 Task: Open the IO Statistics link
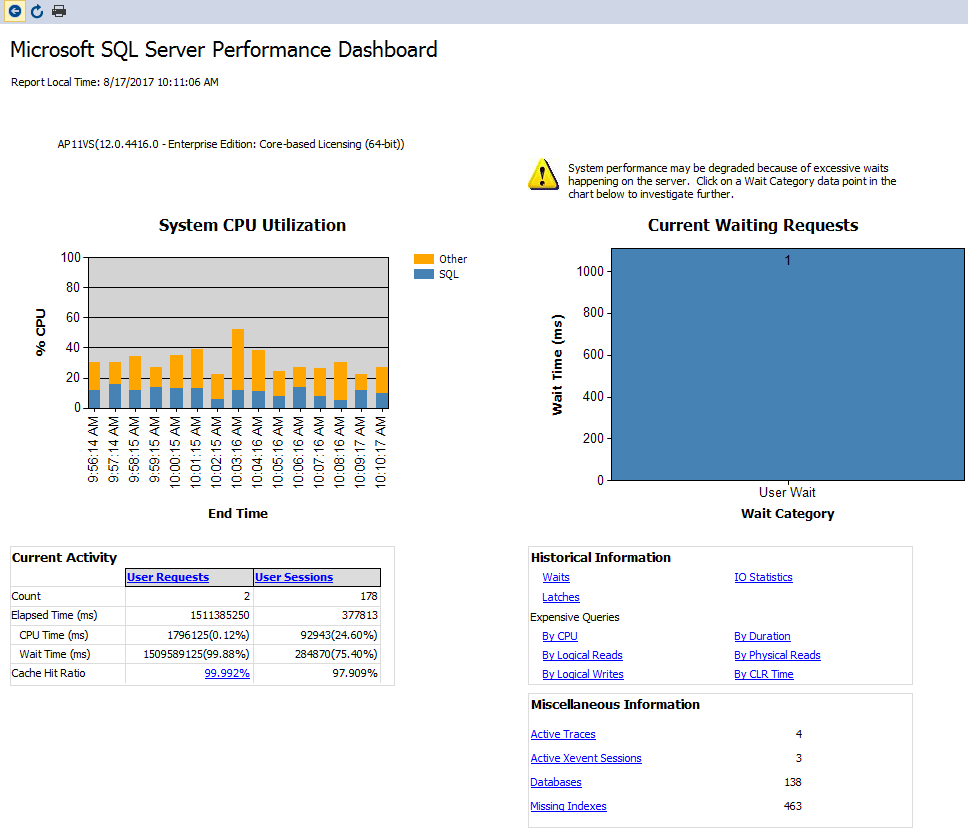tap(763, 577)
